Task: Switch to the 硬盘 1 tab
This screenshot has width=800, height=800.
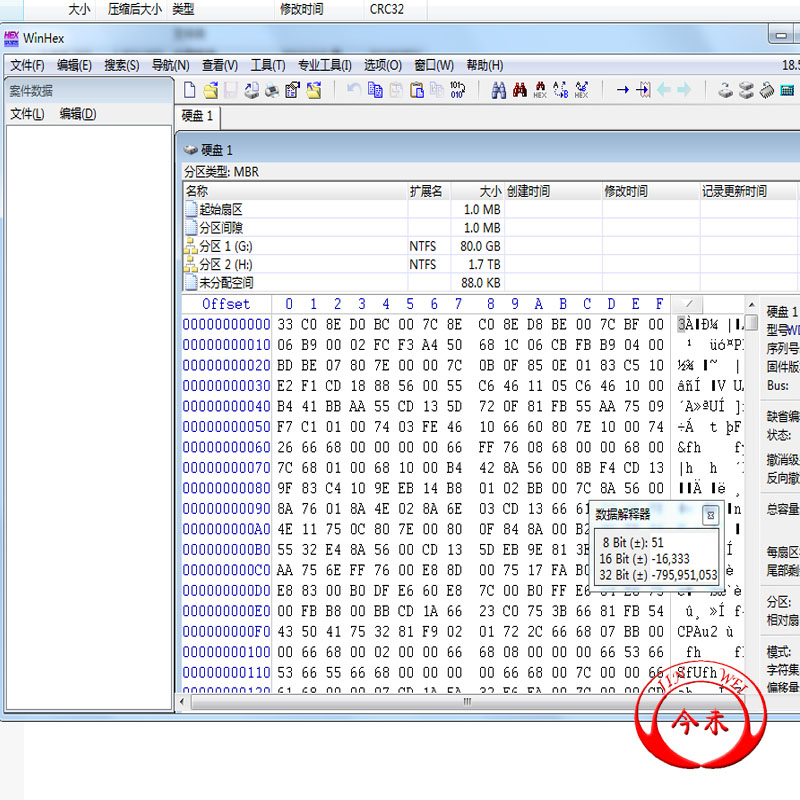Action: (197, 116)
